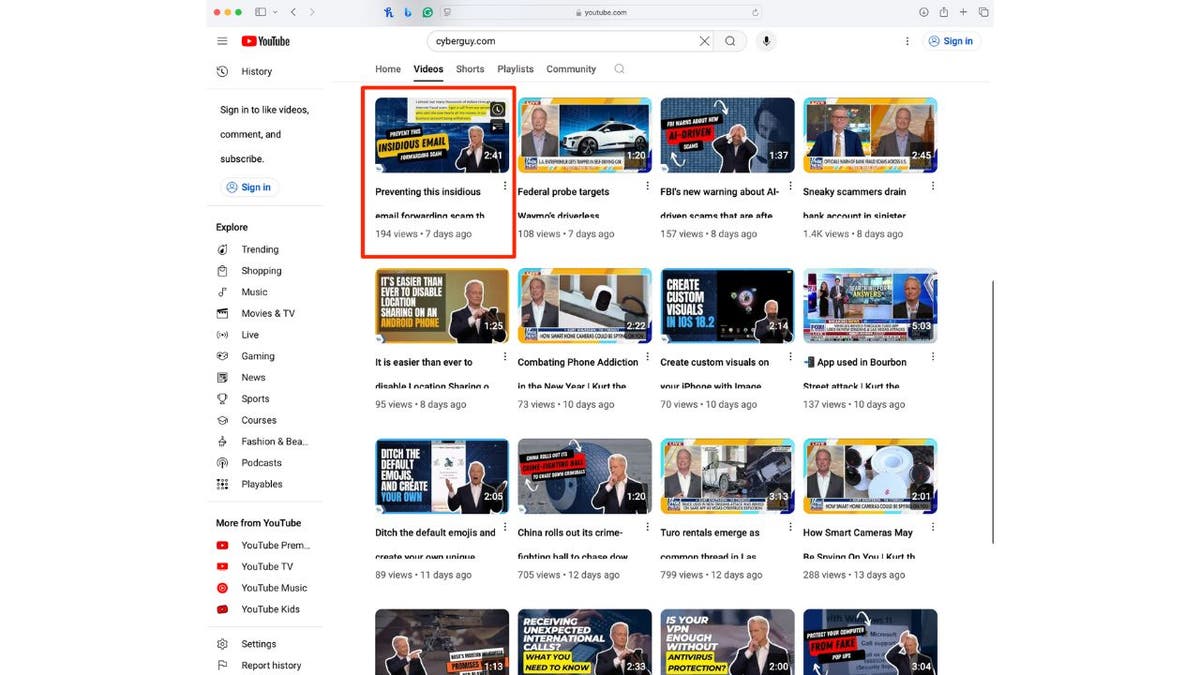Click the sidebar Sign in link
The height and width of the screenshot is (675, 1200).
coord(249,186)
